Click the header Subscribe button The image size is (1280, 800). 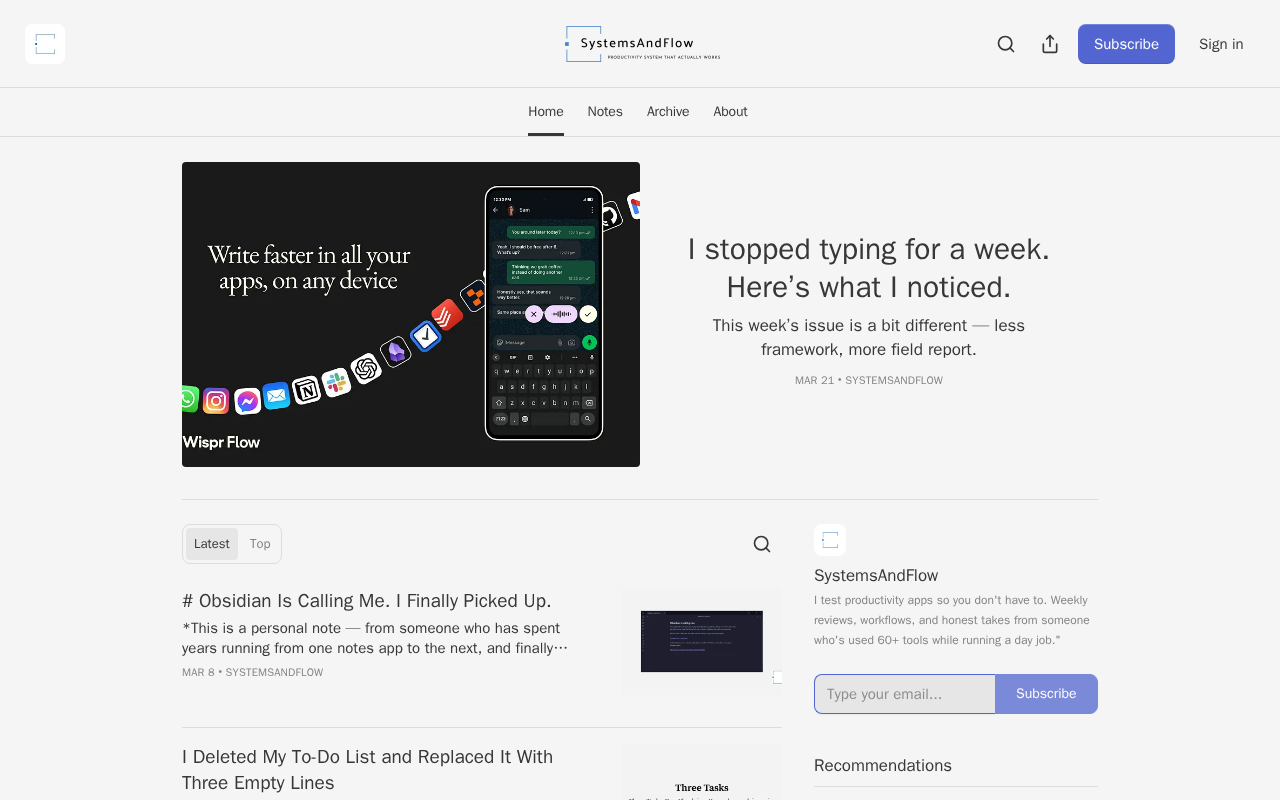click(1126, 44)
